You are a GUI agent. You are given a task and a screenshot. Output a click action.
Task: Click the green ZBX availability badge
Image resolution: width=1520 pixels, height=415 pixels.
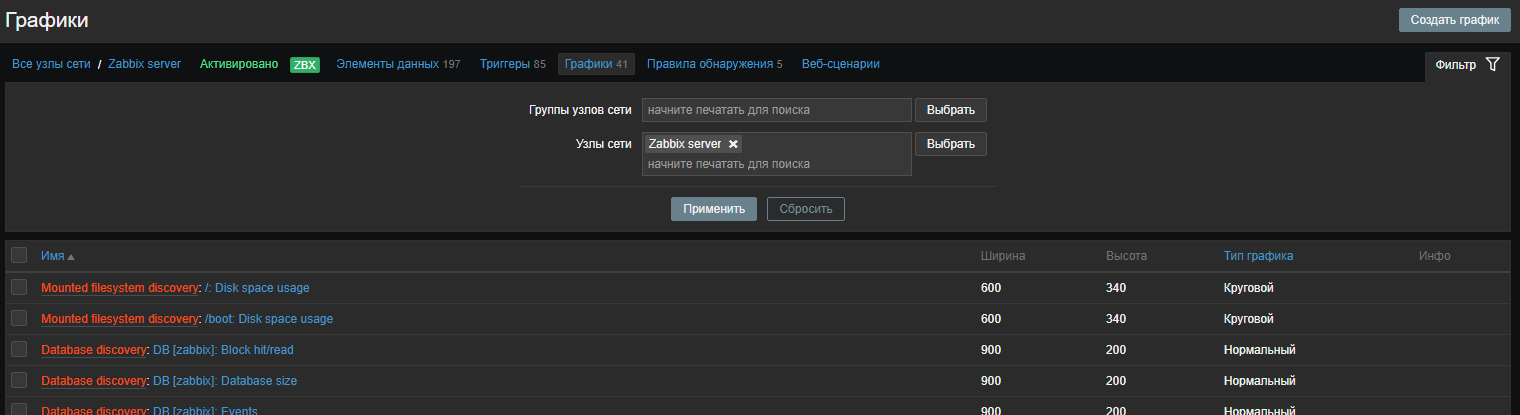304,65
